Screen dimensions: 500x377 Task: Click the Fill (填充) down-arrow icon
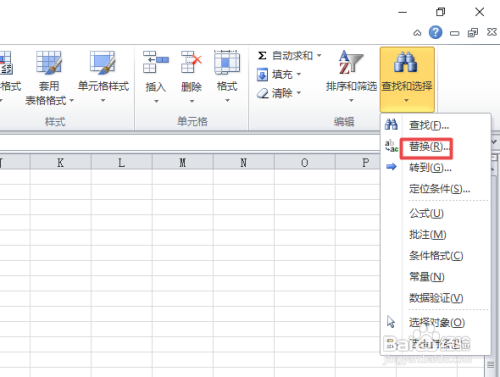[262, 74]
